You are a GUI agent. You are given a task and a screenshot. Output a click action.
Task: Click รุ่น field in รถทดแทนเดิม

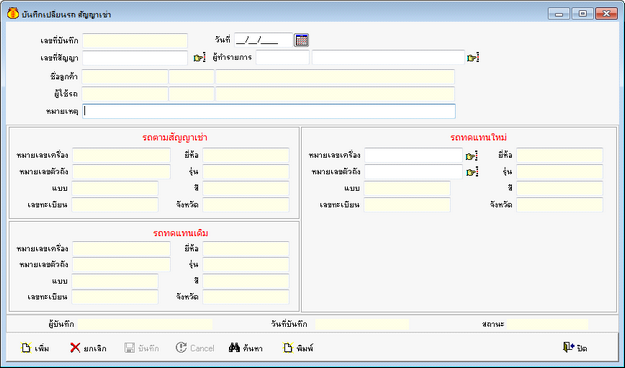tap(246, 265)
